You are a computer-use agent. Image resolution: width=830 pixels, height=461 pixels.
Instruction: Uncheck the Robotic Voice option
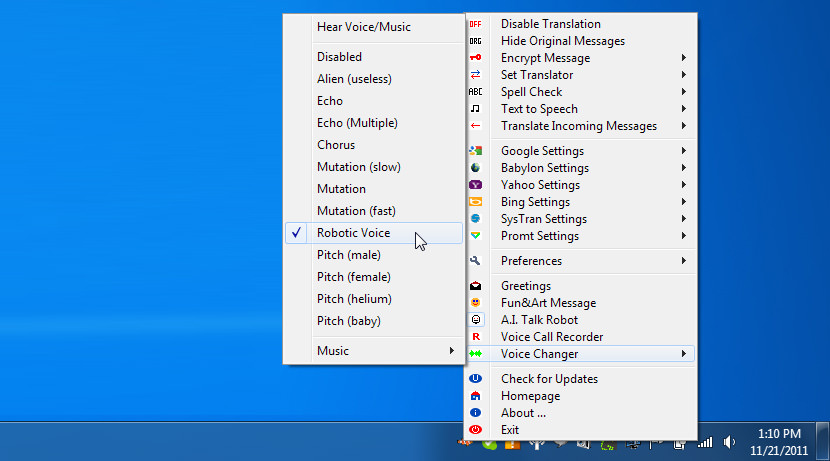tap(374, 233)
